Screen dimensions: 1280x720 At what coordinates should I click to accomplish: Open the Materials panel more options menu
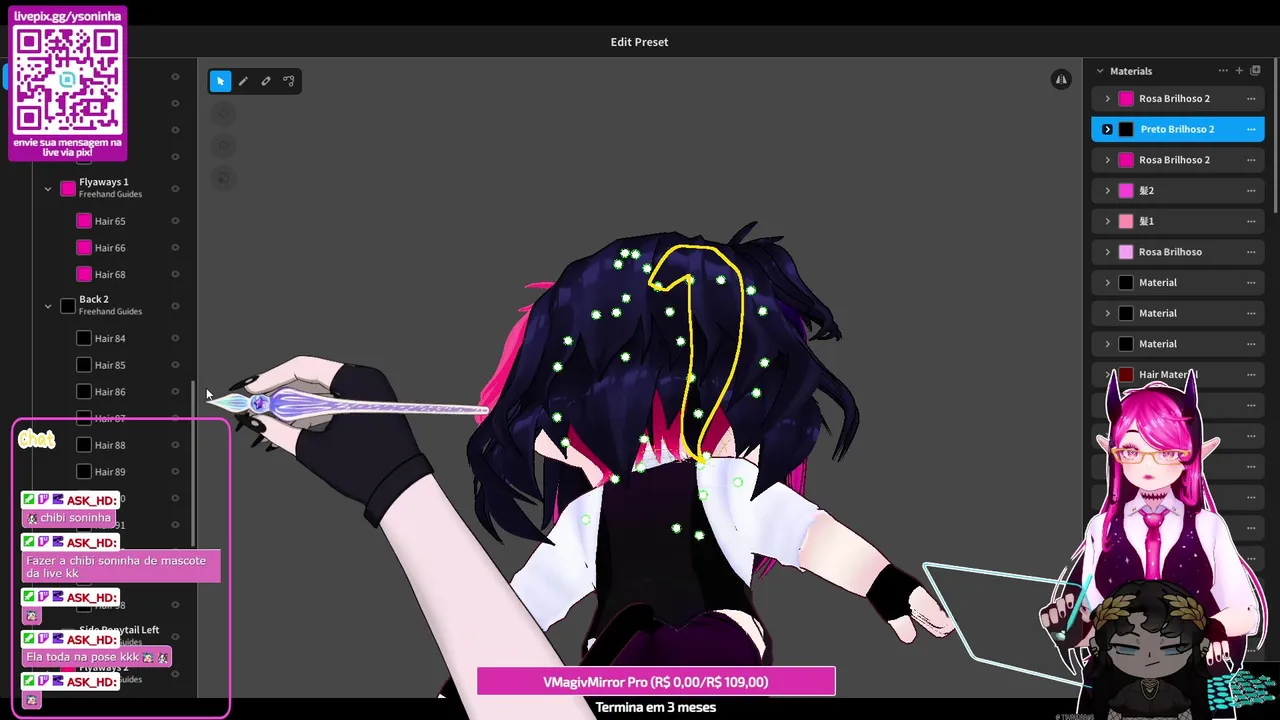point(1223,71)
